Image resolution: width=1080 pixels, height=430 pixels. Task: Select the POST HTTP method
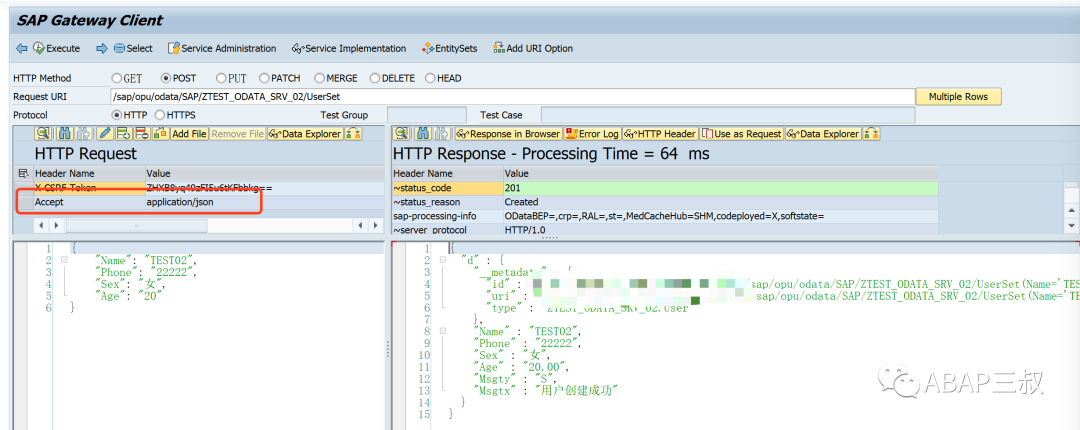tap(165, 78)
